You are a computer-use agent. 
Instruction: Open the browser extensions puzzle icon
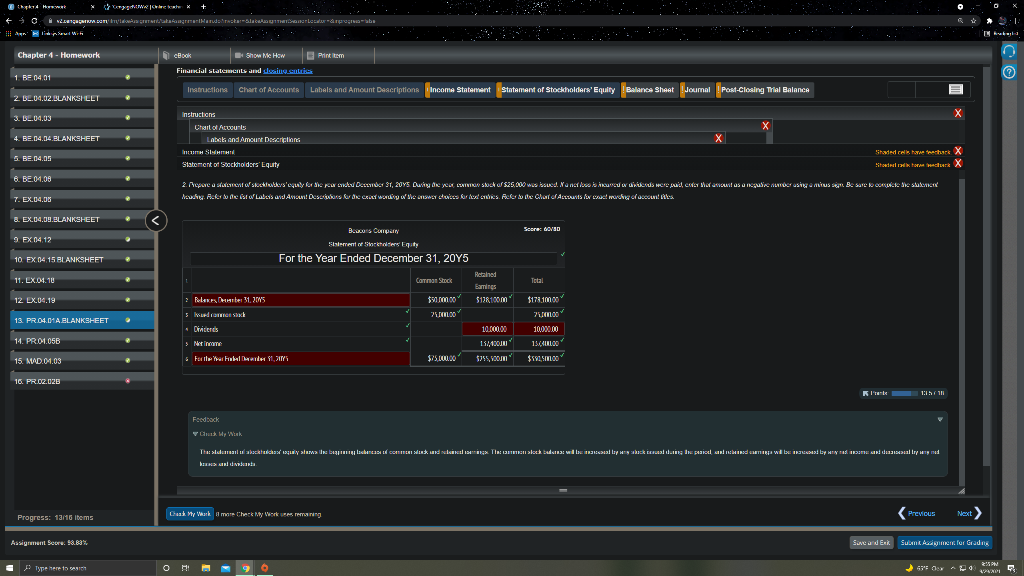[989, 21]
